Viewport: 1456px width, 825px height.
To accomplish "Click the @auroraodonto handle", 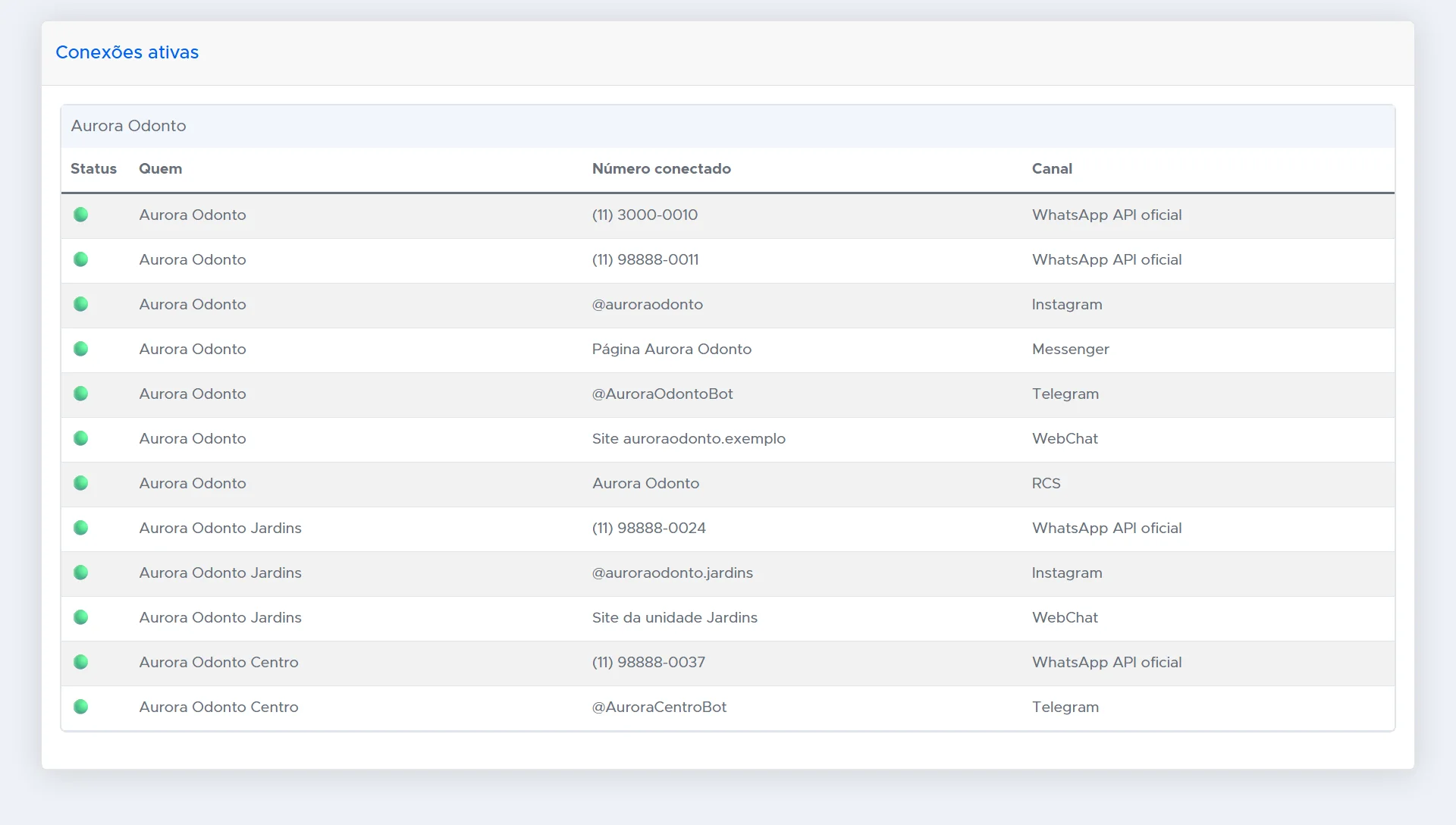I will click(x=648, y=304).
